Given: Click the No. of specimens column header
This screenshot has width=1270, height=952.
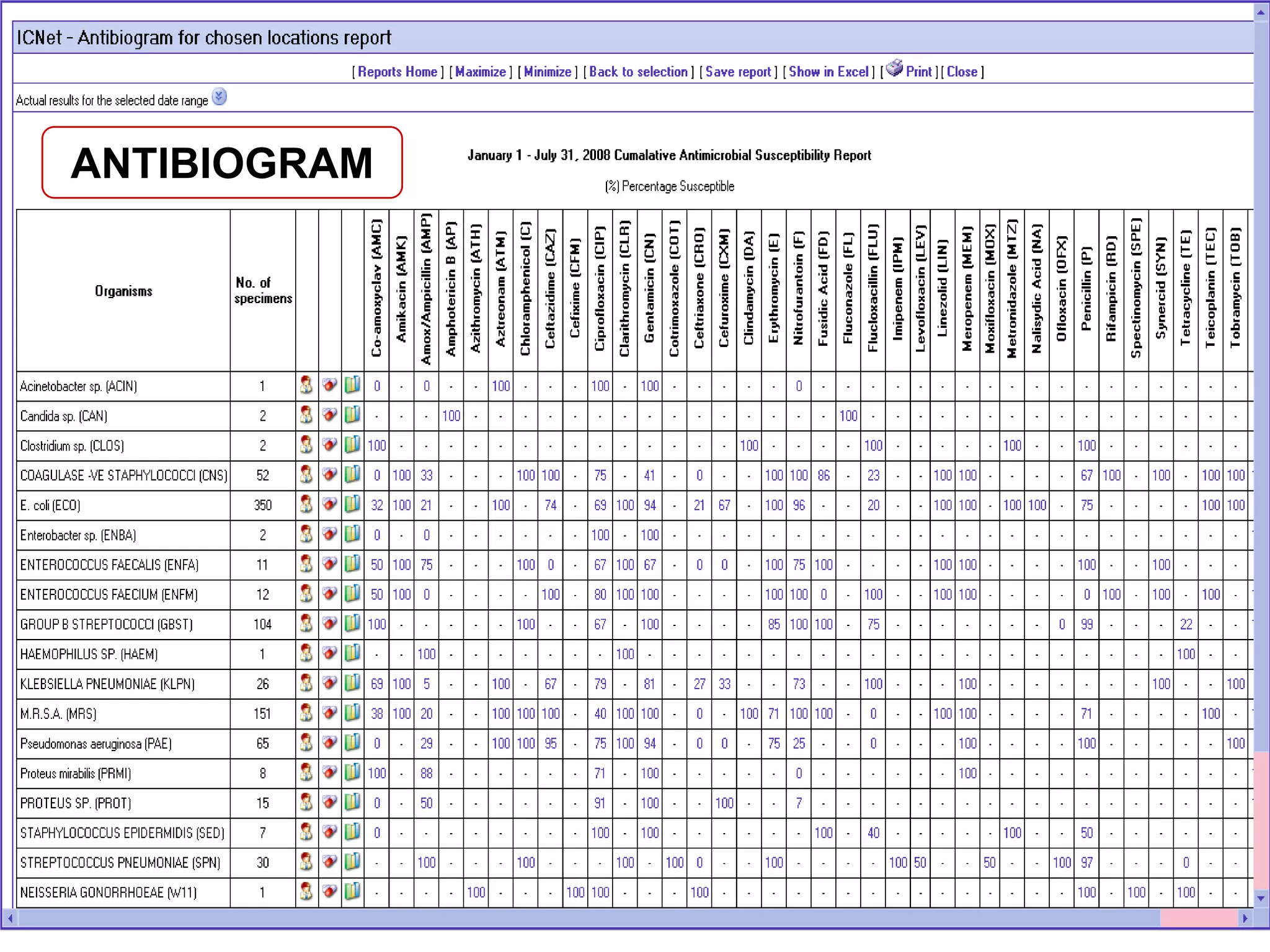Looking at the screenshot, I should click(x=263, y=291).
